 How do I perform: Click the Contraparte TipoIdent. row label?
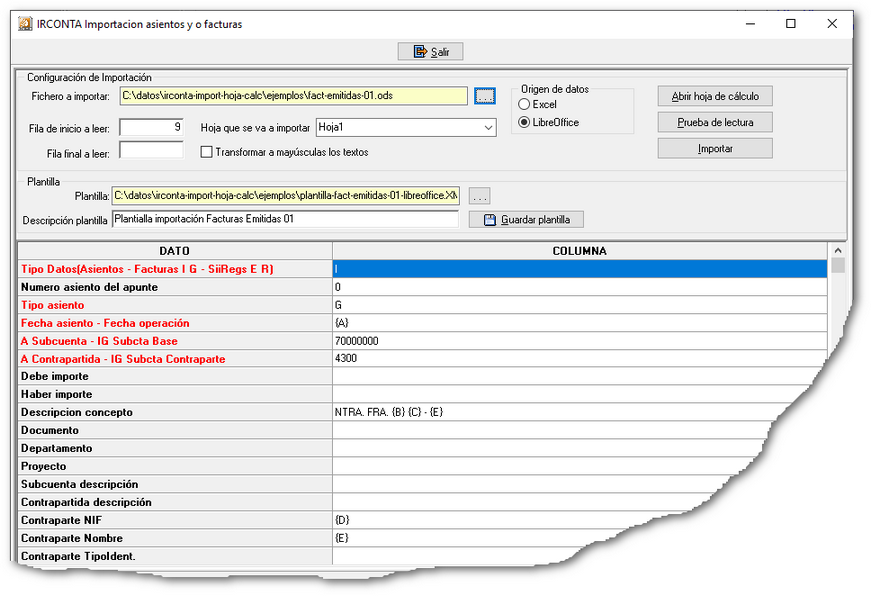point(78,556)
